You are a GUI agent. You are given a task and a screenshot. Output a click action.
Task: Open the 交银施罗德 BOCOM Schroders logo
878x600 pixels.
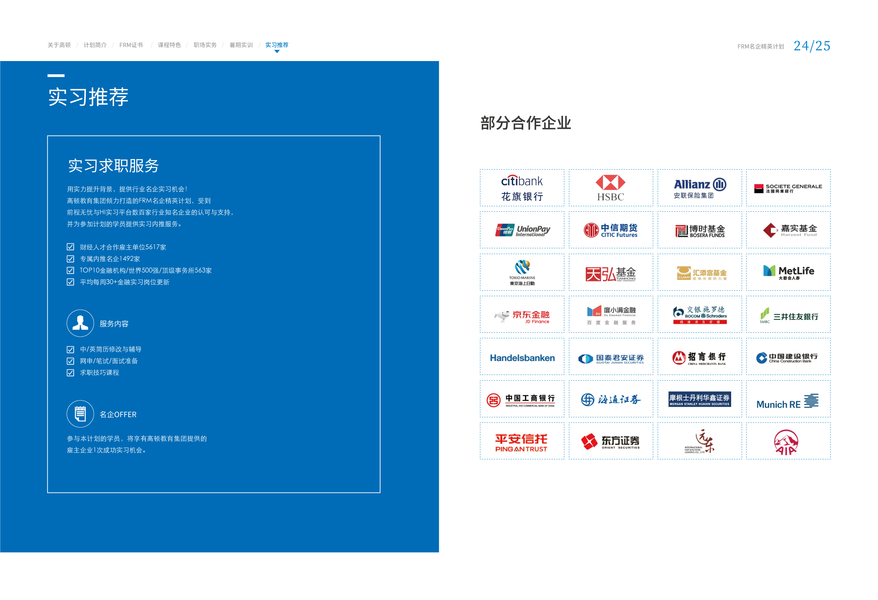[699, 315]
